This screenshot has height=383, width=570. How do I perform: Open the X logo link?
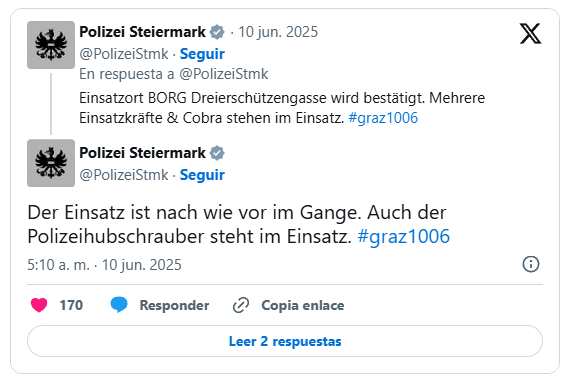point(530,33)
